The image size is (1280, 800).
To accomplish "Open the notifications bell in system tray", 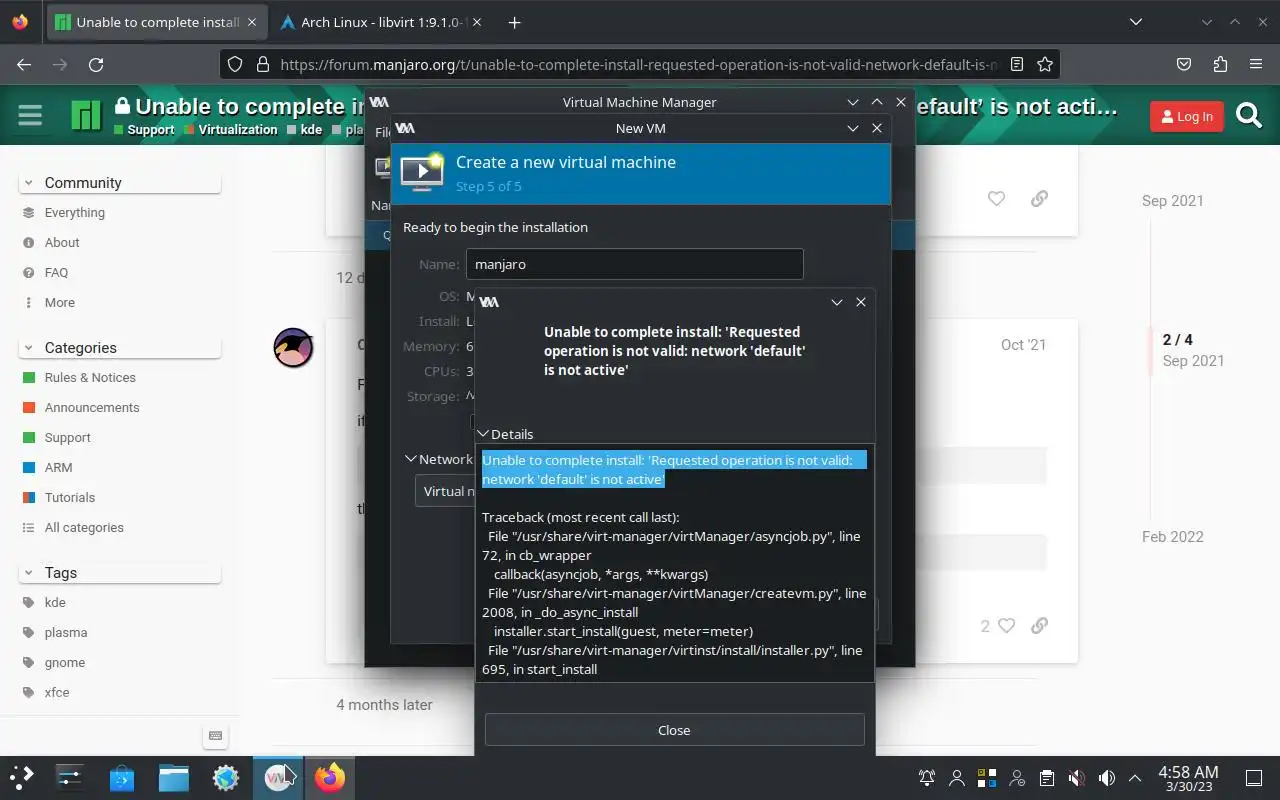I will click(927, 778).
